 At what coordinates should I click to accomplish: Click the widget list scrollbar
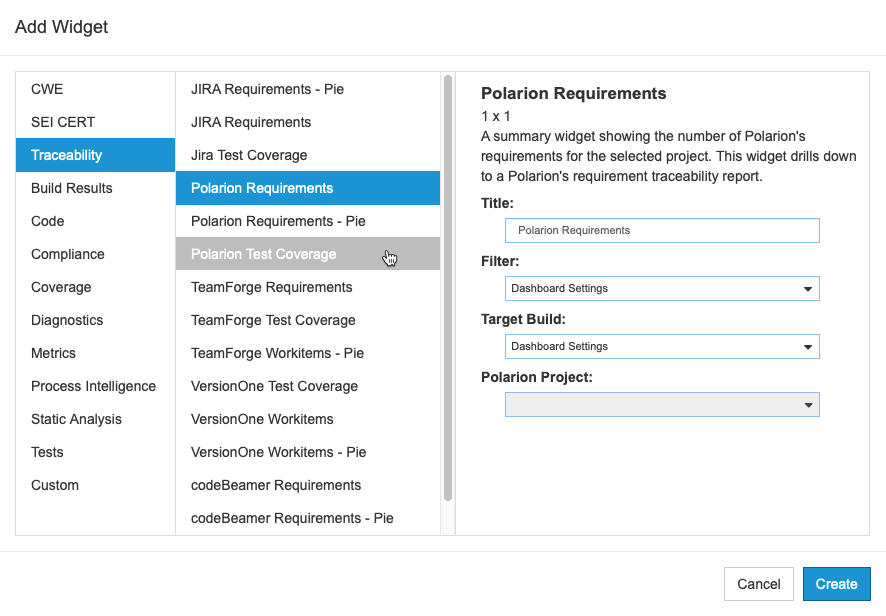[448, 288]
